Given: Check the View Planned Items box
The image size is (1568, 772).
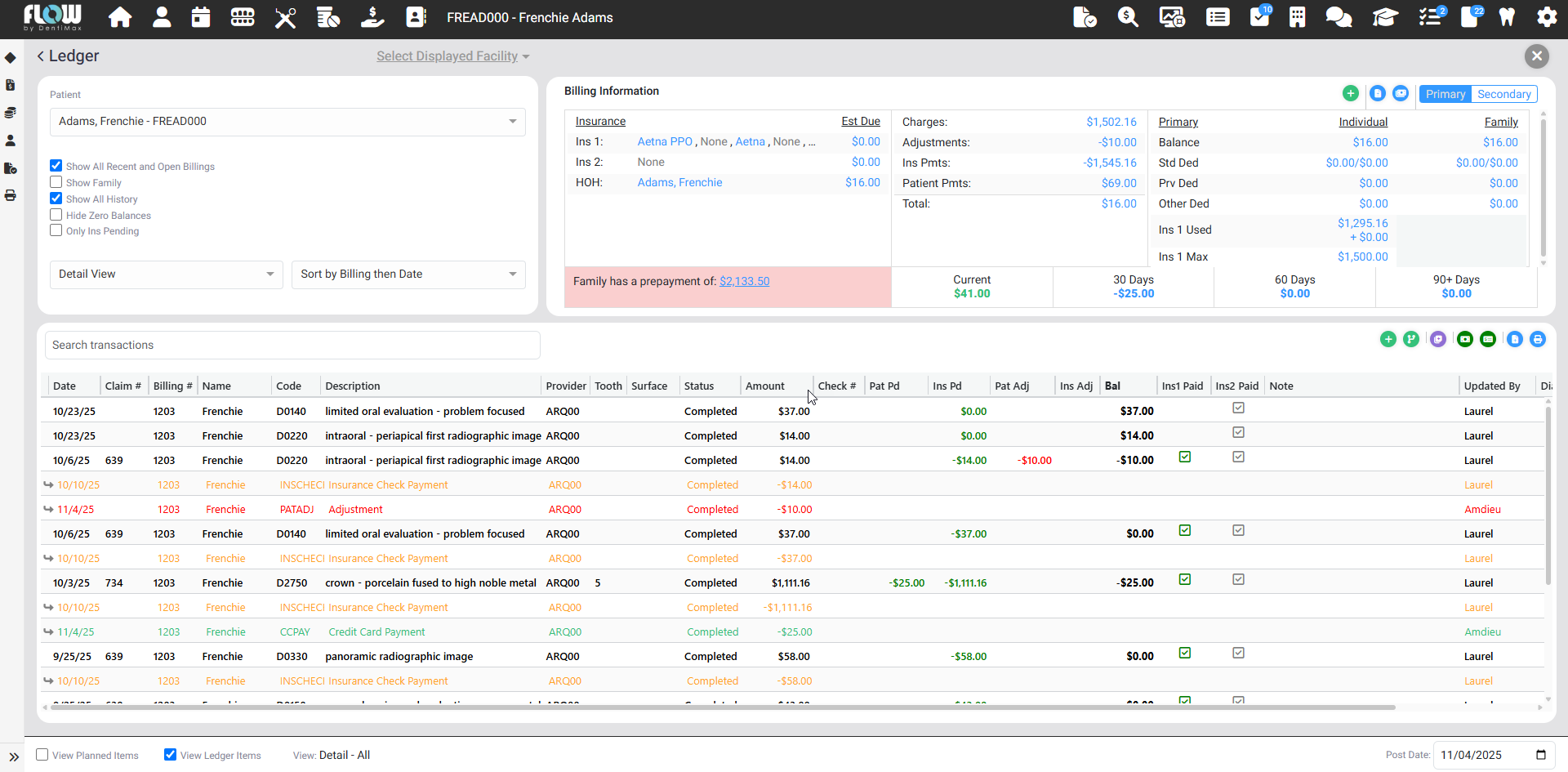Looking at the screenshot, I should point(42,755).
